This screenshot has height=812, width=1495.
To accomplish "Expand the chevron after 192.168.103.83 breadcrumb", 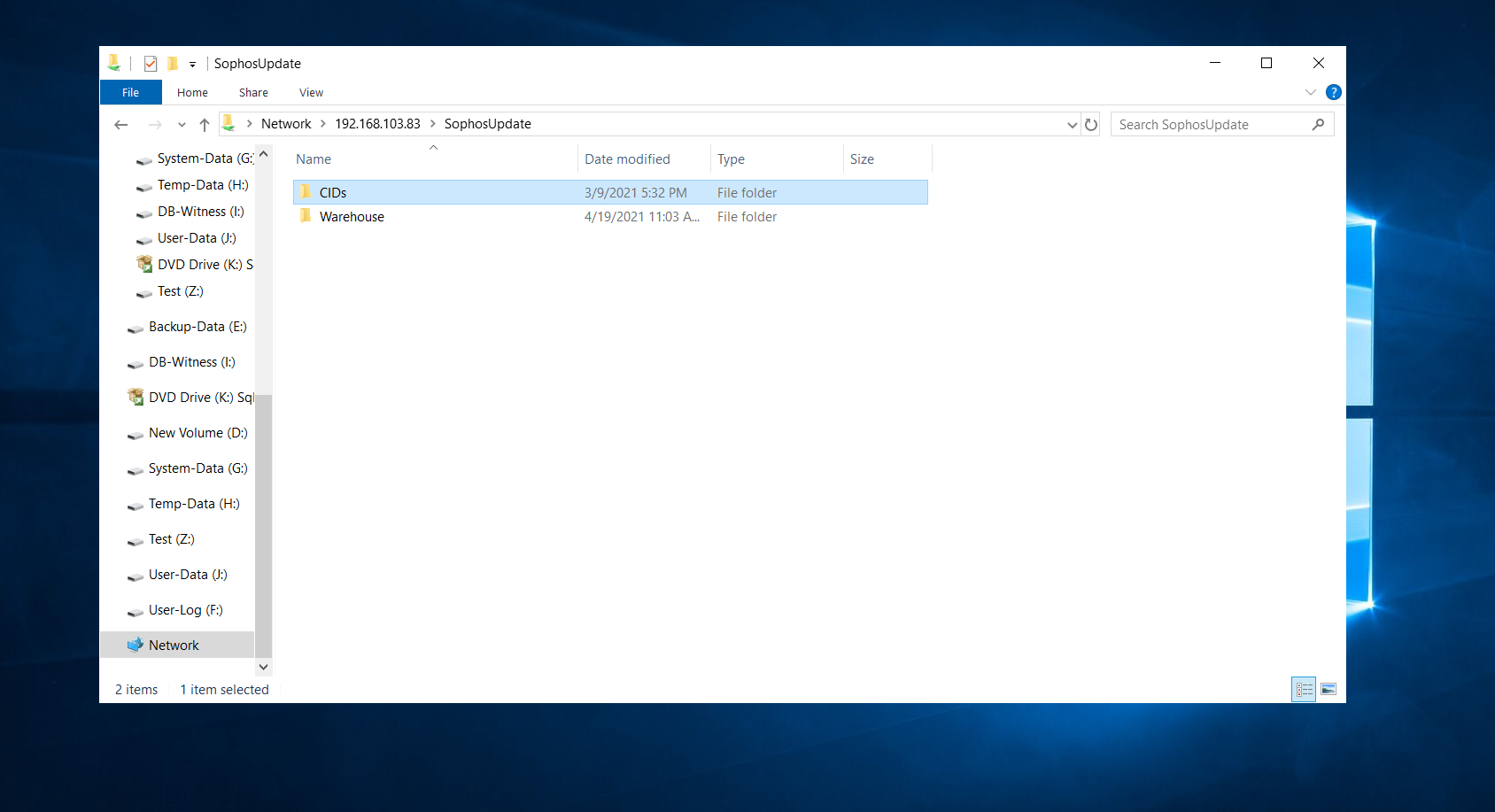I will click(433, 124).
